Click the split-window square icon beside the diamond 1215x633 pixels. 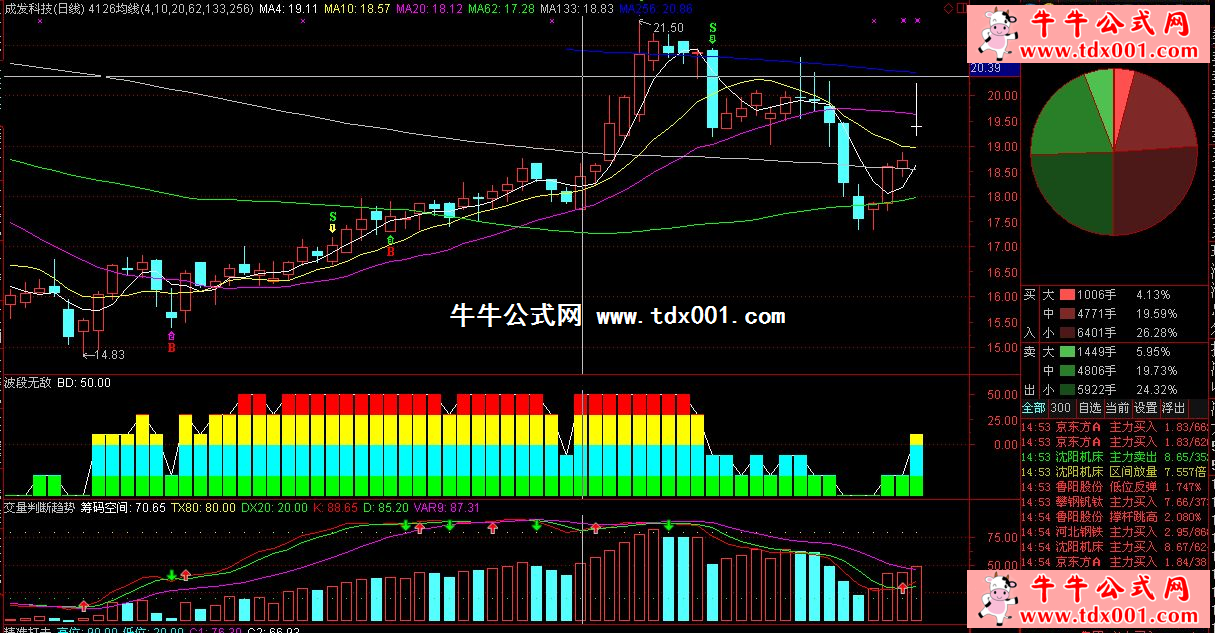coord(960,9)
